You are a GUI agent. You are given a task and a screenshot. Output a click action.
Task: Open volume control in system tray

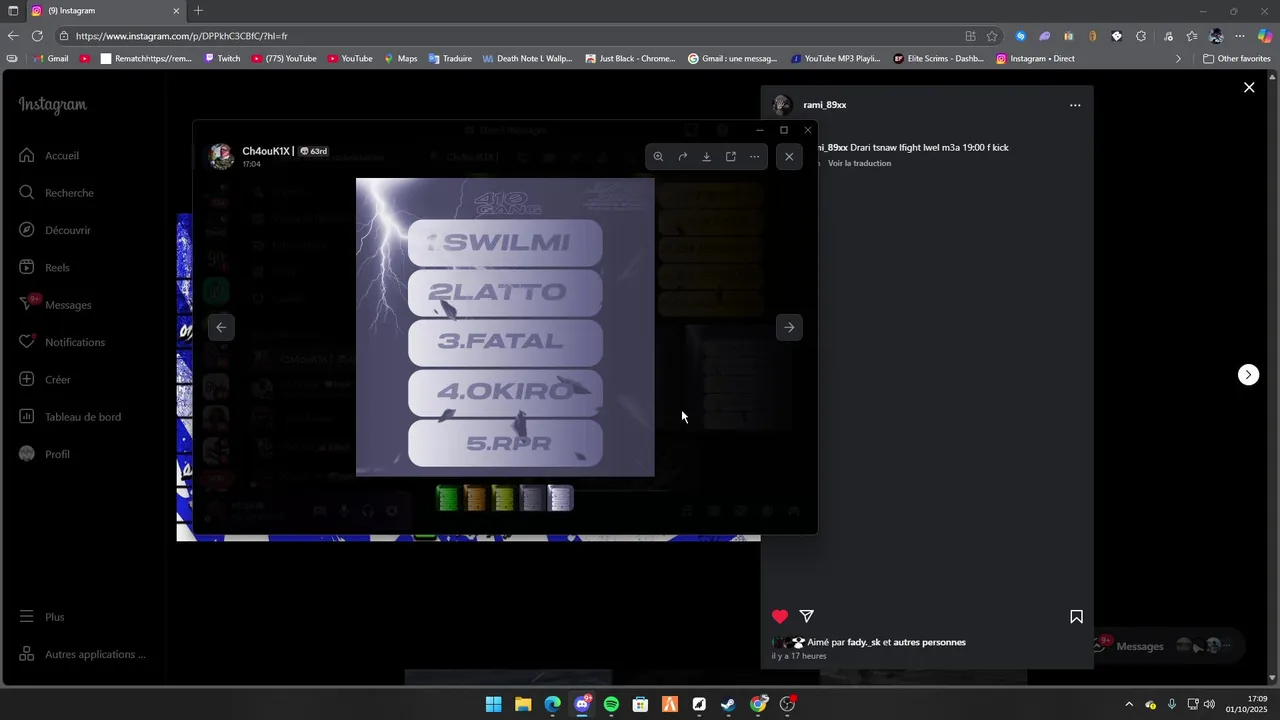pyautogui.click(x=1210, y=704)
